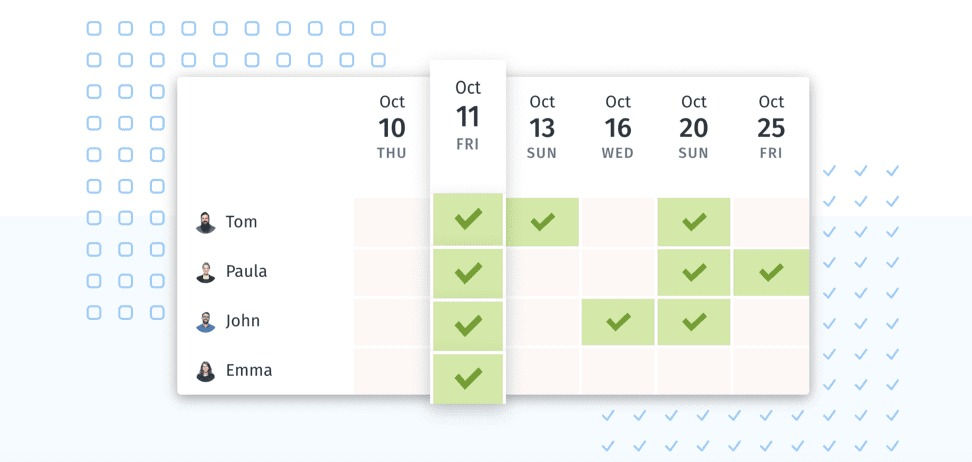This screenshot has height=462, width=972.
Task: Toggle John's Oct 20 checkmark
Action: coord(694,322)
